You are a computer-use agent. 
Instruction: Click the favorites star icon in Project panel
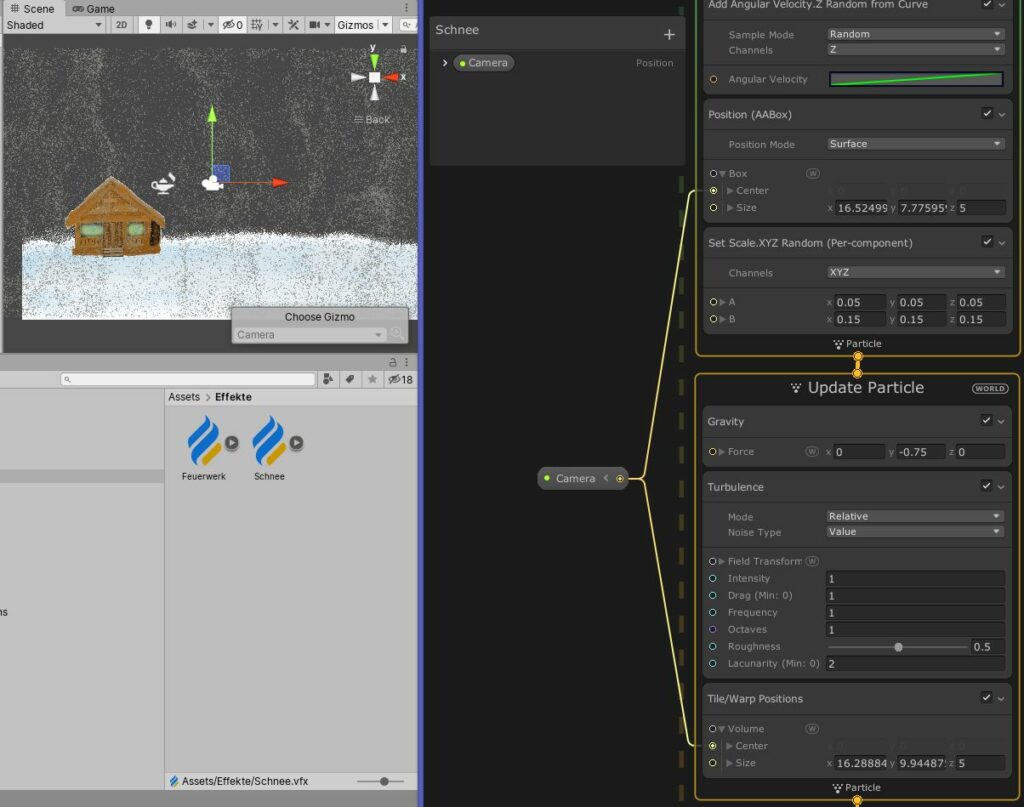click(372, 380)
